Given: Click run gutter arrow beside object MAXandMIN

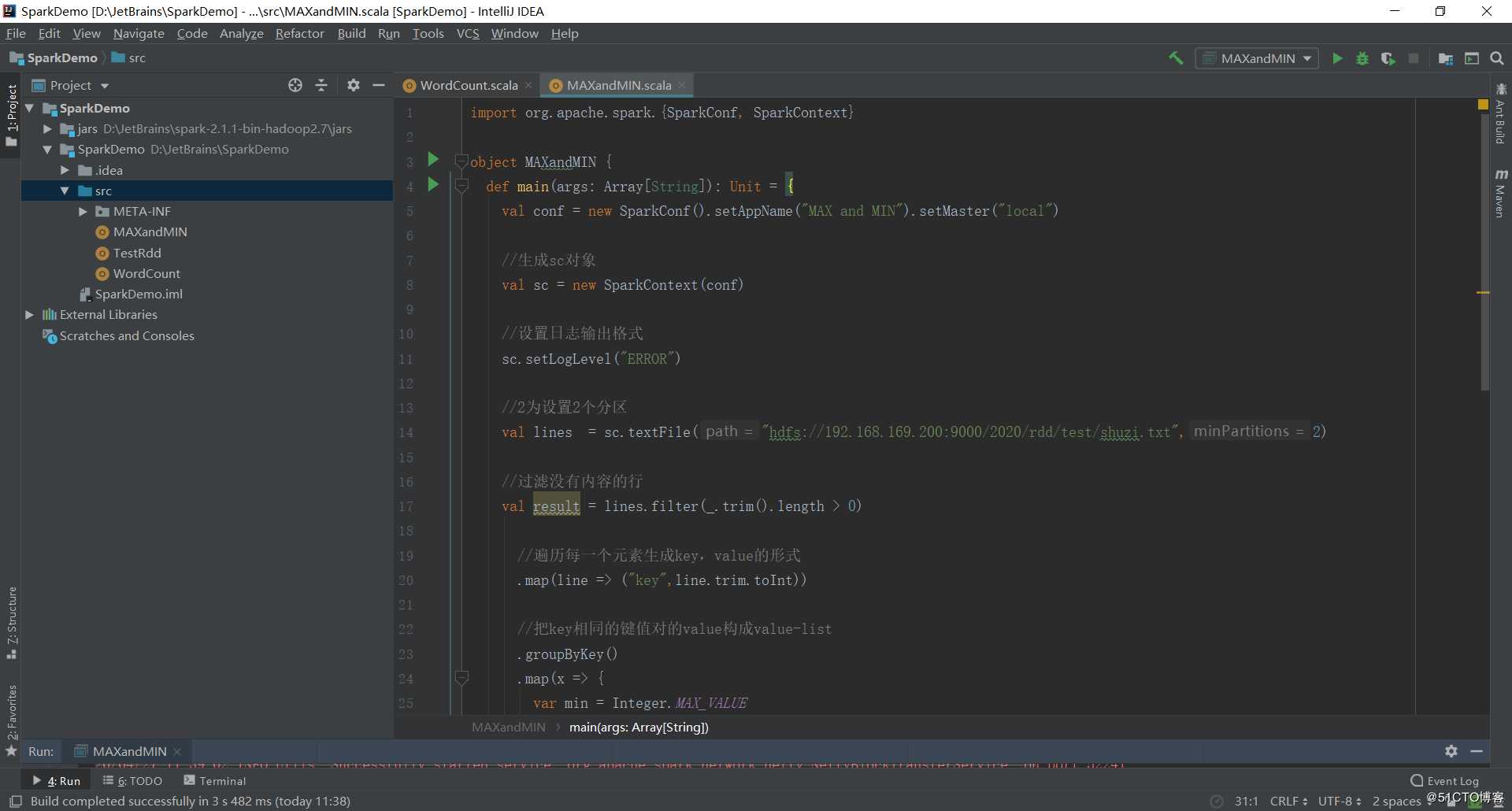Looking at the screenshot, I should point(432,160).
